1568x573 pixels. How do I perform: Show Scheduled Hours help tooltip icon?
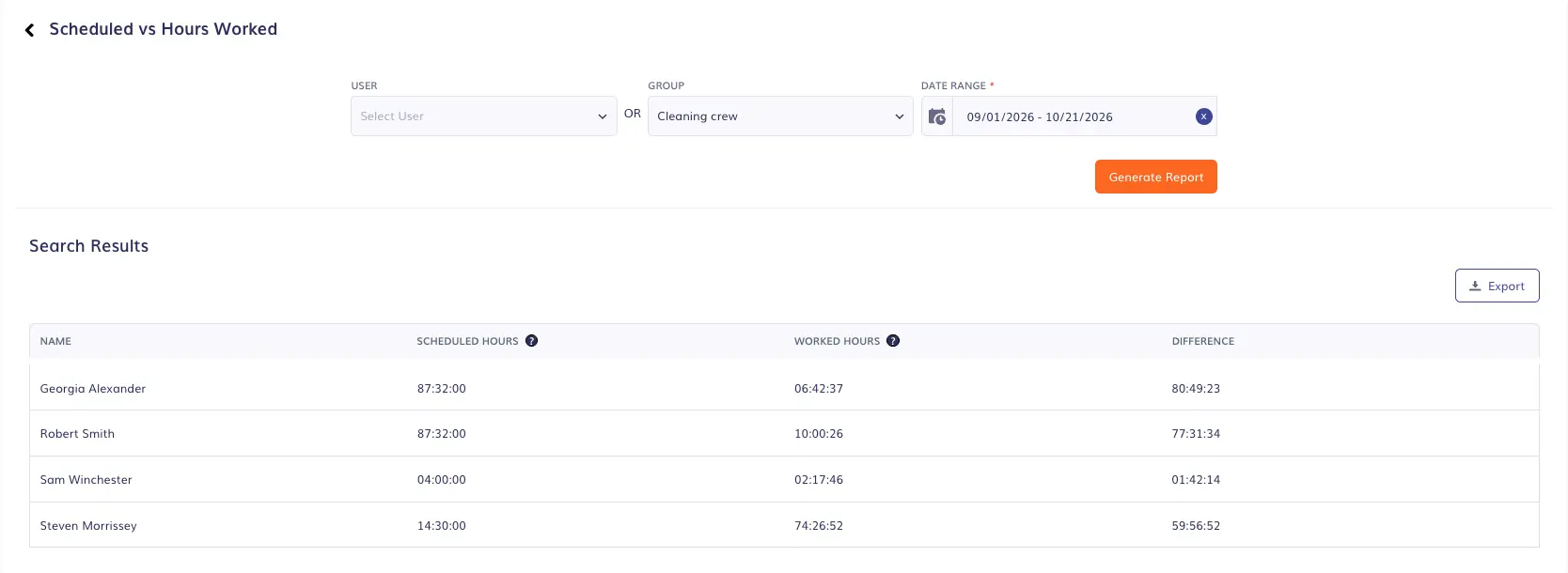click(x=531, y=341)
